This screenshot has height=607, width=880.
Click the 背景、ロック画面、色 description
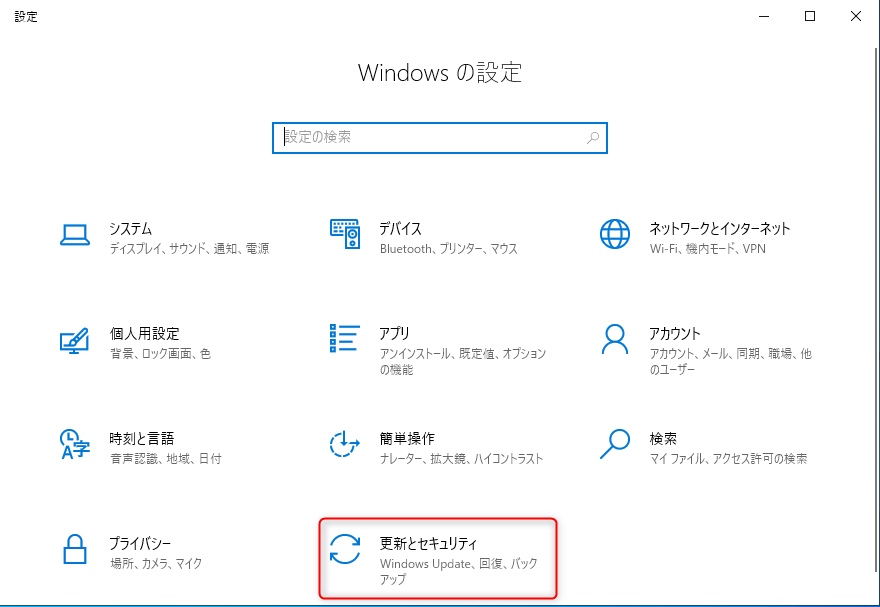160,353
